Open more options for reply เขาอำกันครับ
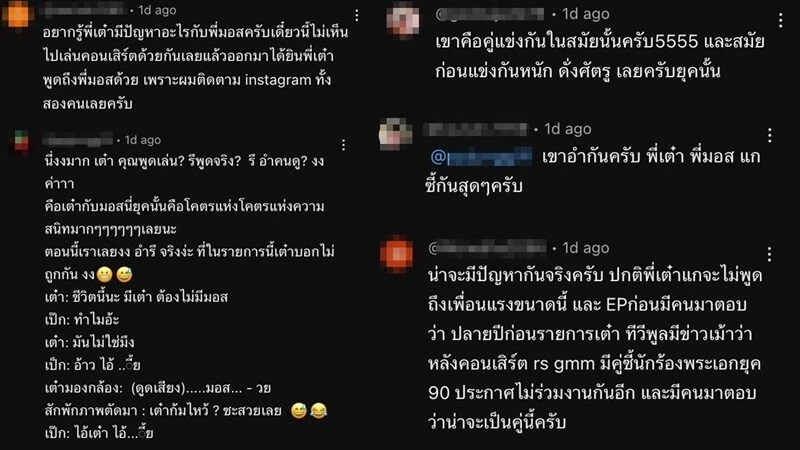 click(769, 135)
